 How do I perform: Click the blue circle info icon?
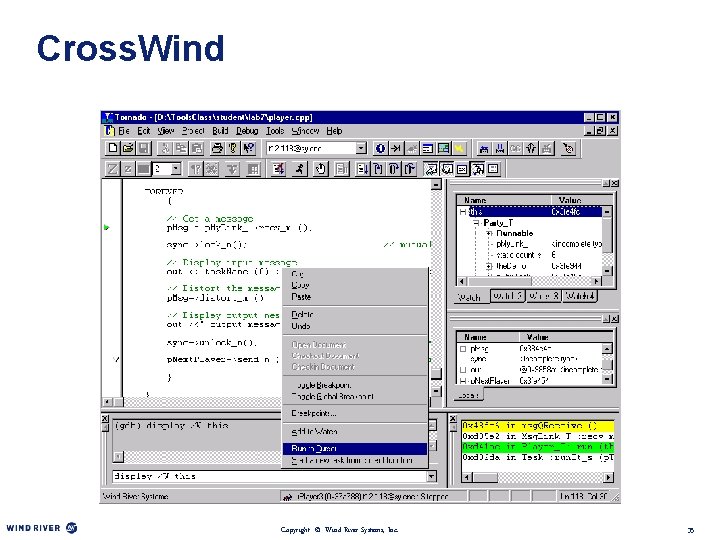click(x=380, y=148)
